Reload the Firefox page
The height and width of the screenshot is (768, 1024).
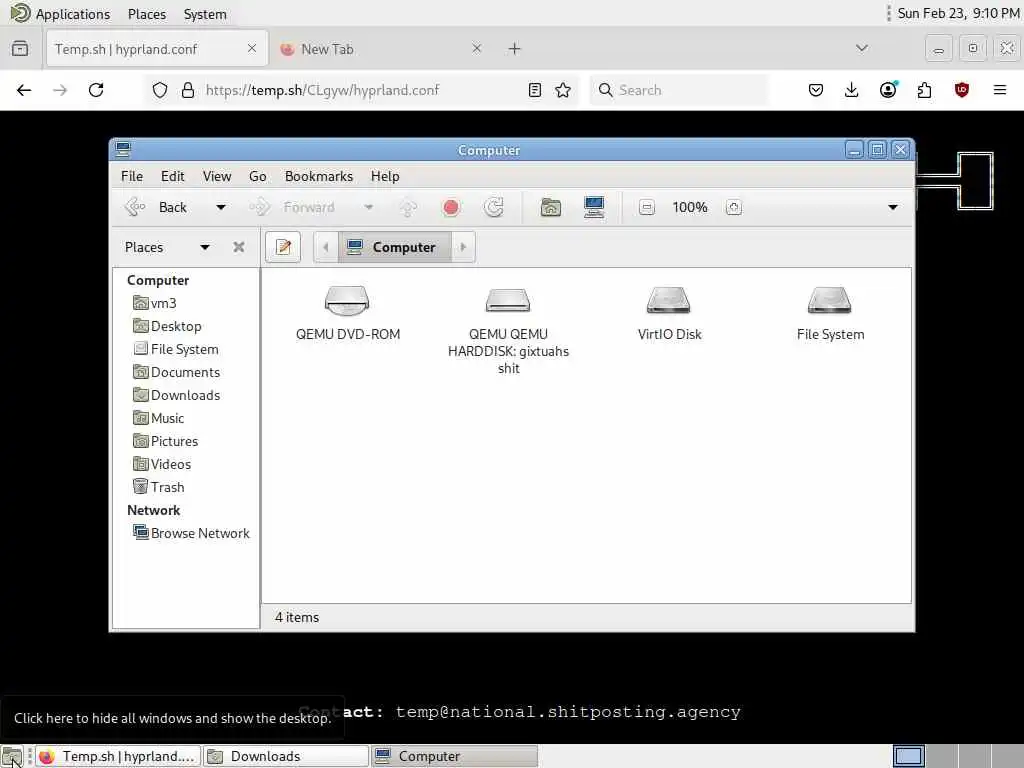coord(96,90)
